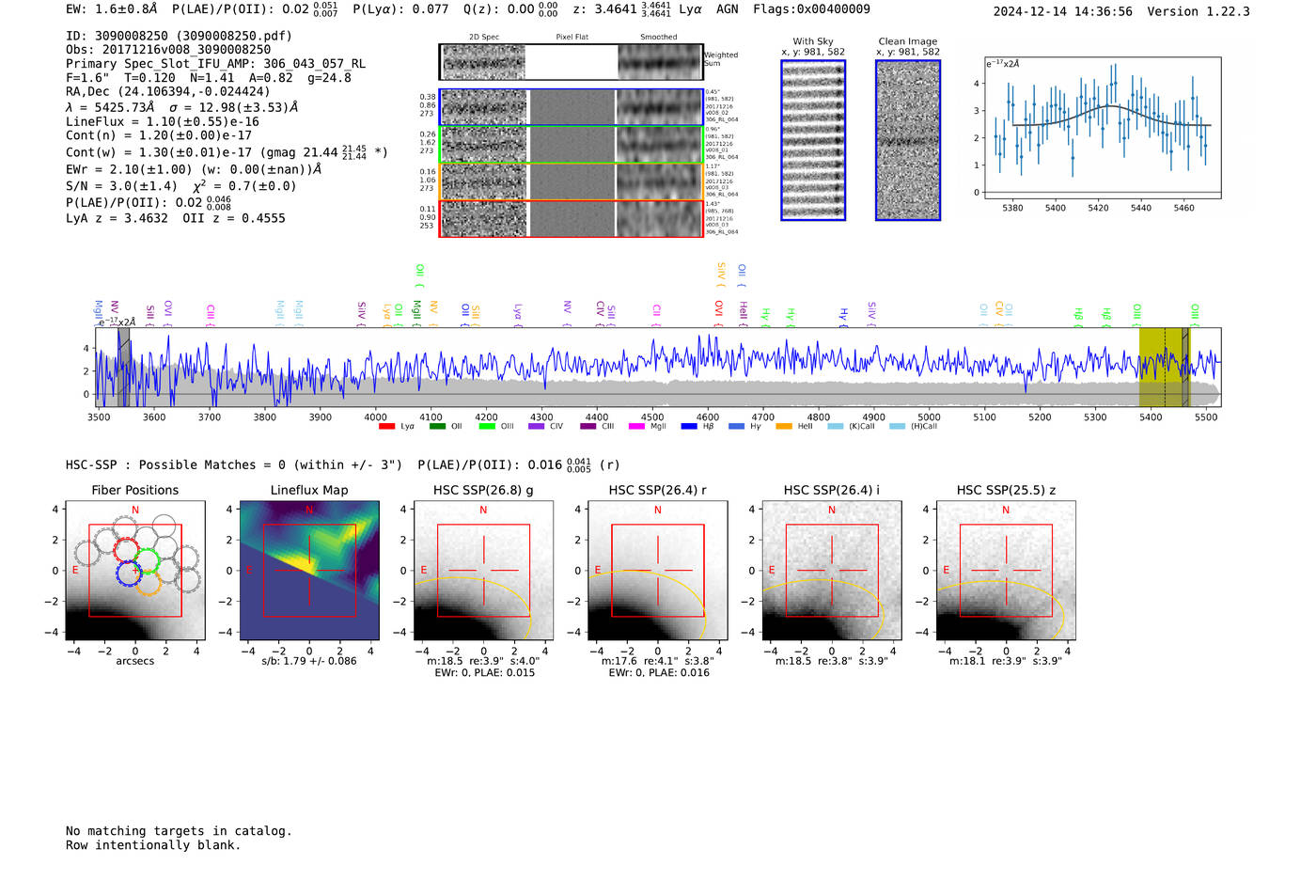This screenshot has height=896, width=1316.
Task: Select the red-framed fiber 2D spectrum row
Action: pyautogui.click(x=572, y=218)
